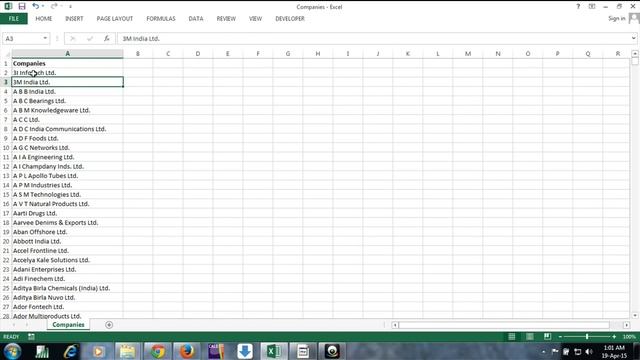Click zoom in plus button
The width and height of the screenshot is (640, 360).
pyautogui.click(x=614, y=337)
